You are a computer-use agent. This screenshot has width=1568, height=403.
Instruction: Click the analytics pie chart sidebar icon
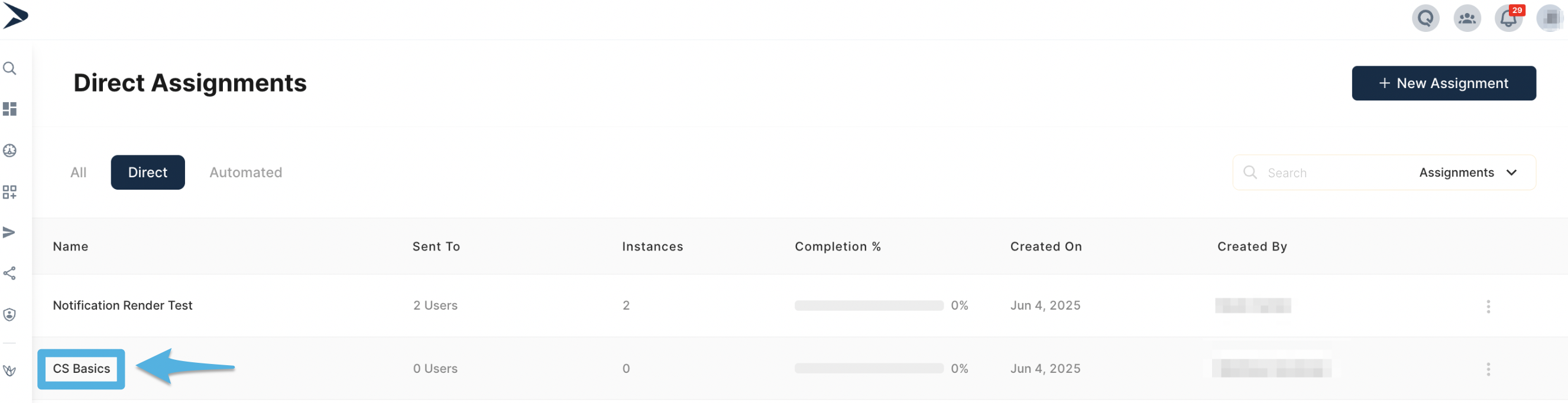coord(9,150)
